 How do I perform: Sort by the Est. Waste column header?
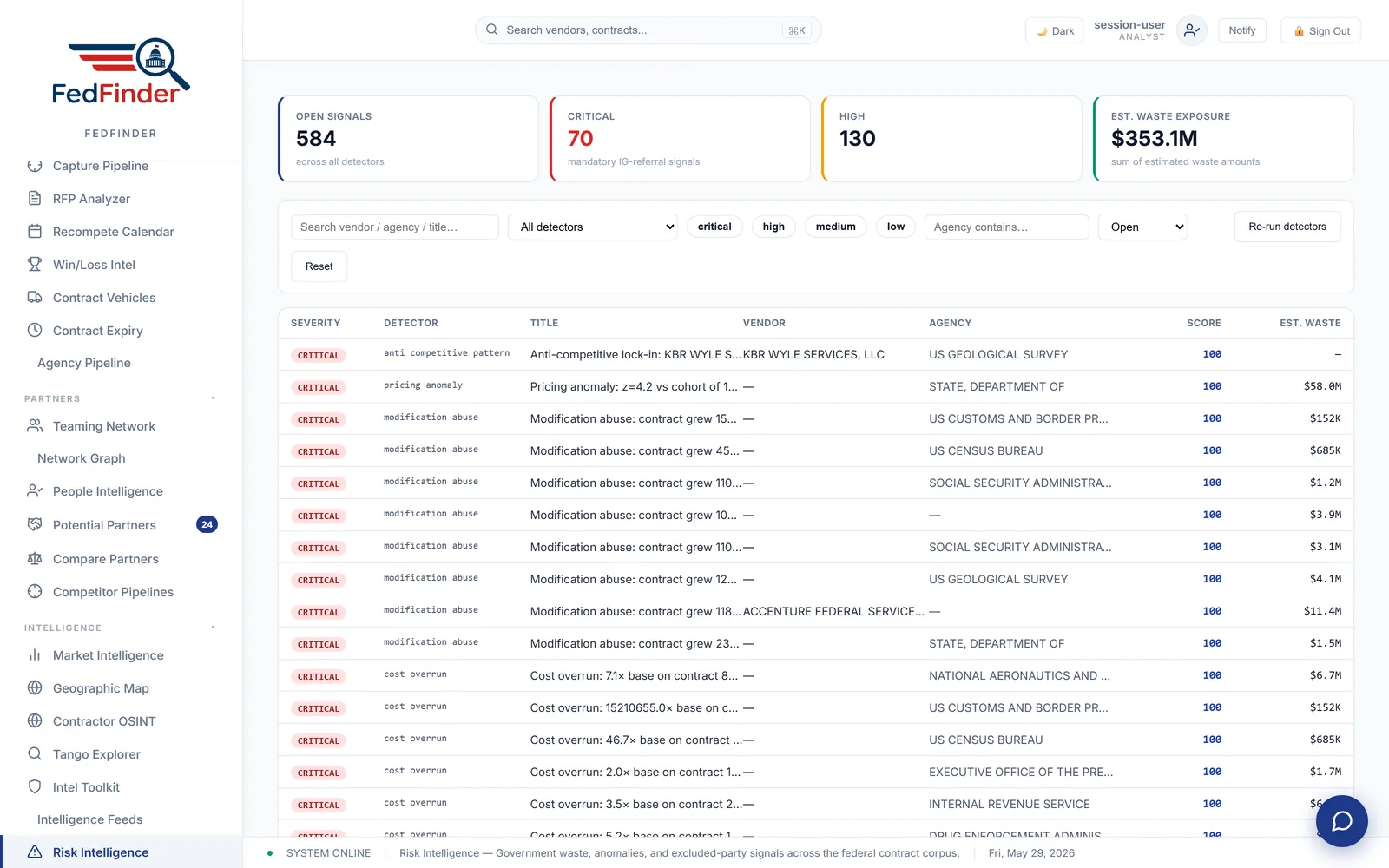point(1310,323)
